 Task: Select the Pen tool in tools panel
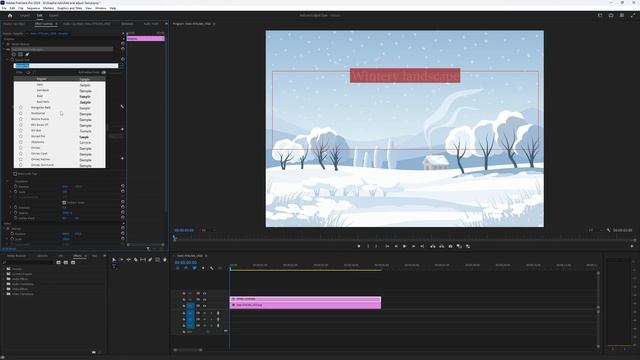[150, 260]
